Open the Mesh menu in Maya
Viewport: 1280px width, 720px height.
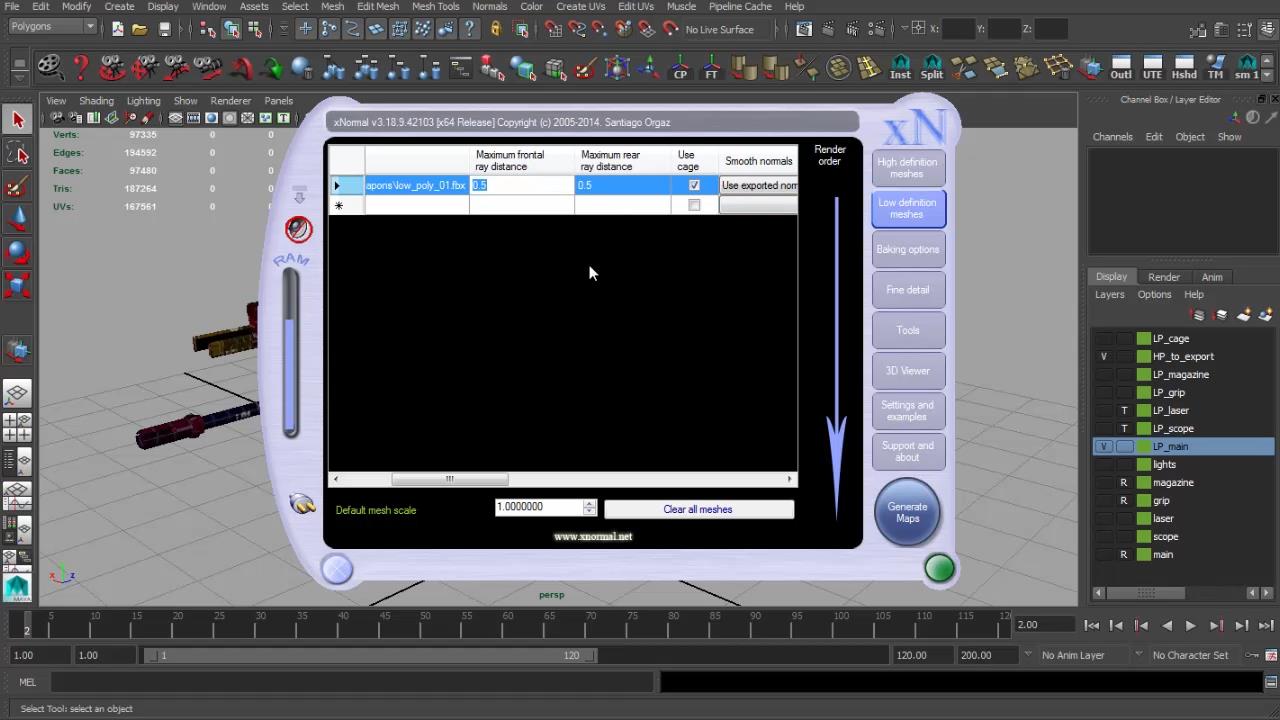(x=332, y=6)
